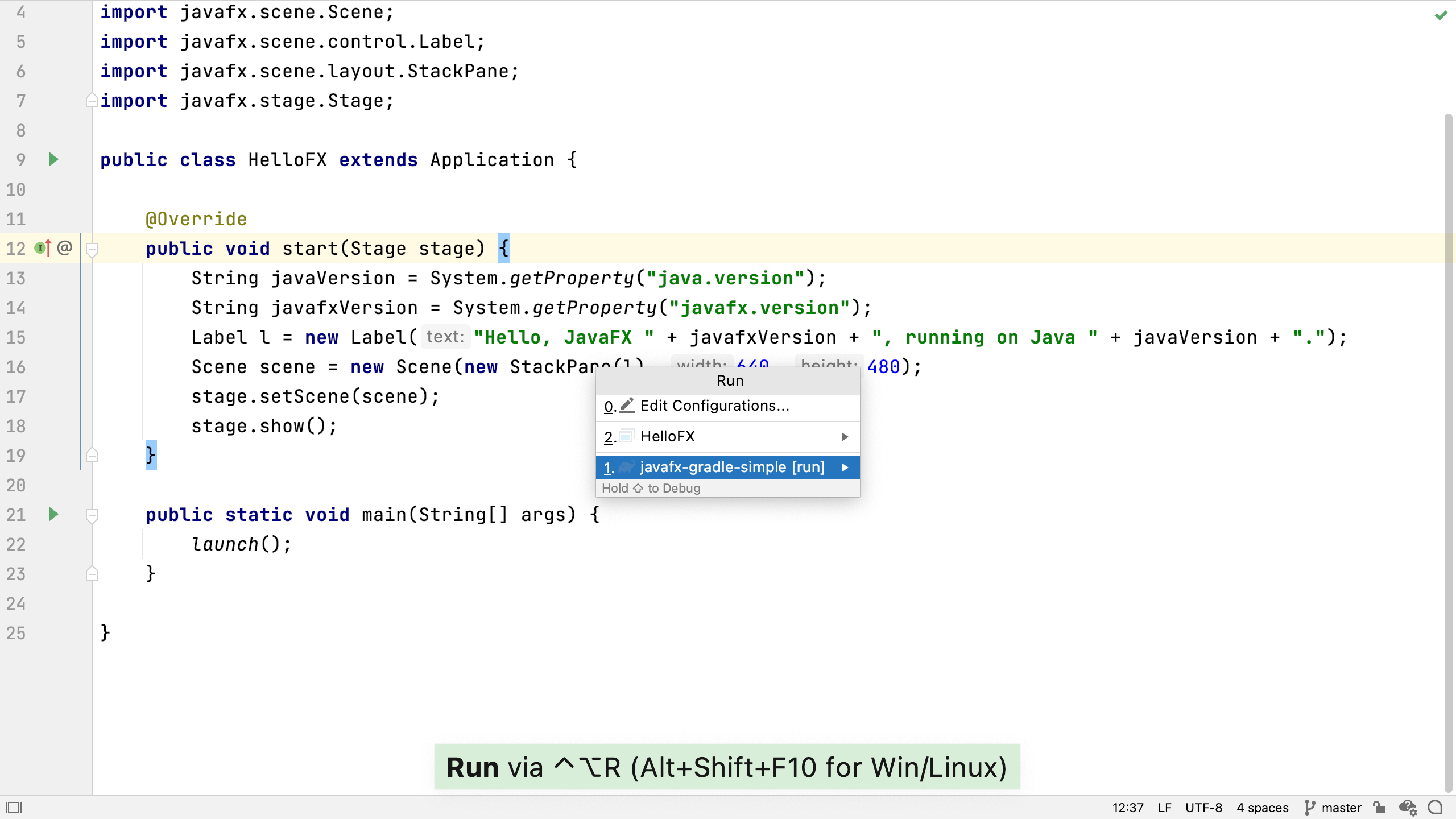1456x819 pixels.
Task: Click the overrides-method gutter icon on line 12
Action: pyautogui.click(x=43, y=248)
